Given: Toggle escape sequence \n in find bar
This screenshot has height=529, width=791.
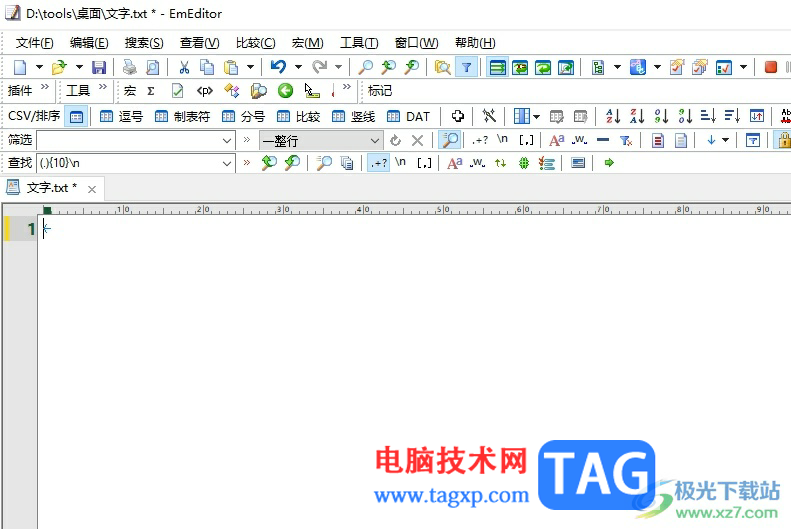Looking at the screenshot, I should point(400,163).
